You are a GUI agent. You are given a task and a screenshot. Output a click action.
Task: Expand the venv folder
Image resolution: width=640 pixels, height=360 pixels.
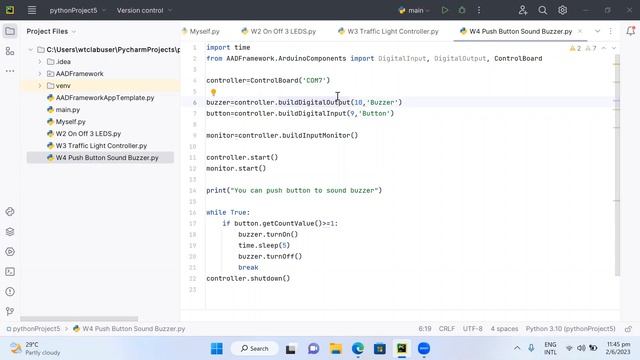(40, 86)
